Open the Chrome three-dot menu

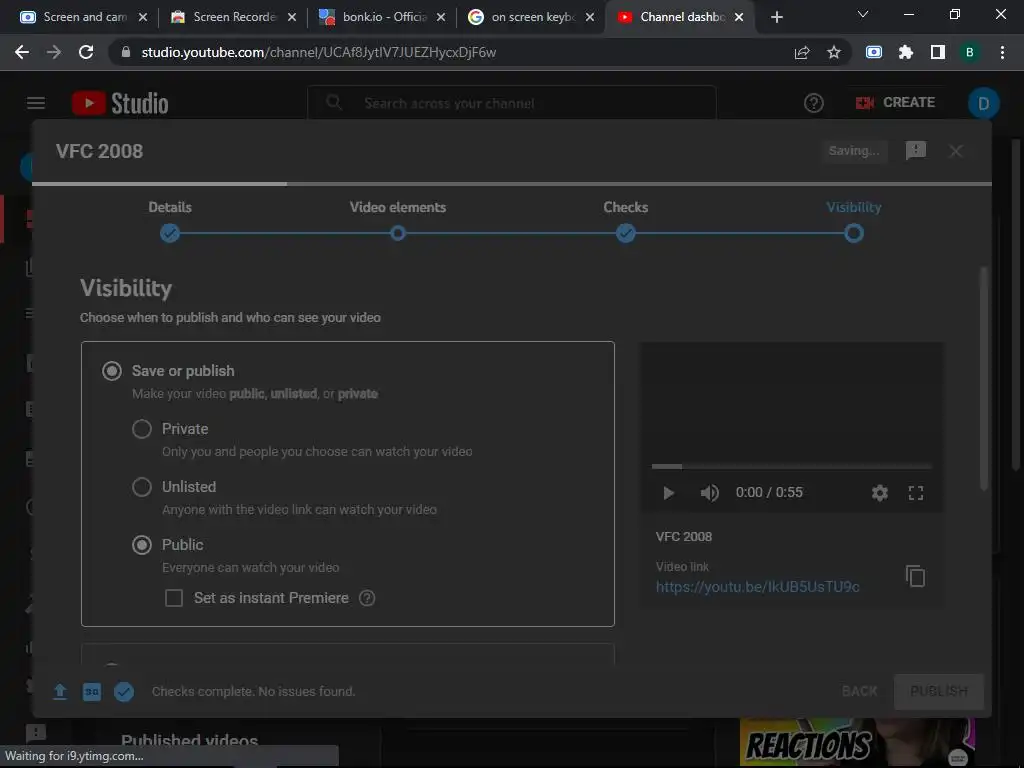pos(1002,52)
